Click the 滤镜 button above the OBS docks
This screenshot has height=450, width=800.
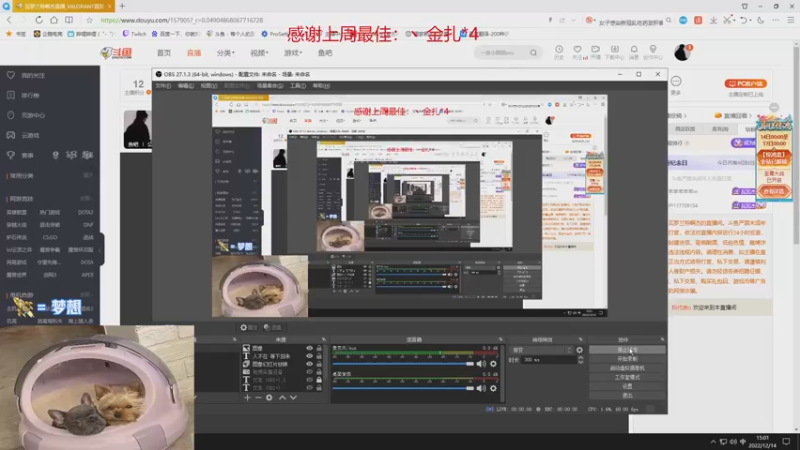pyautogui.click(x=273, y=328)
